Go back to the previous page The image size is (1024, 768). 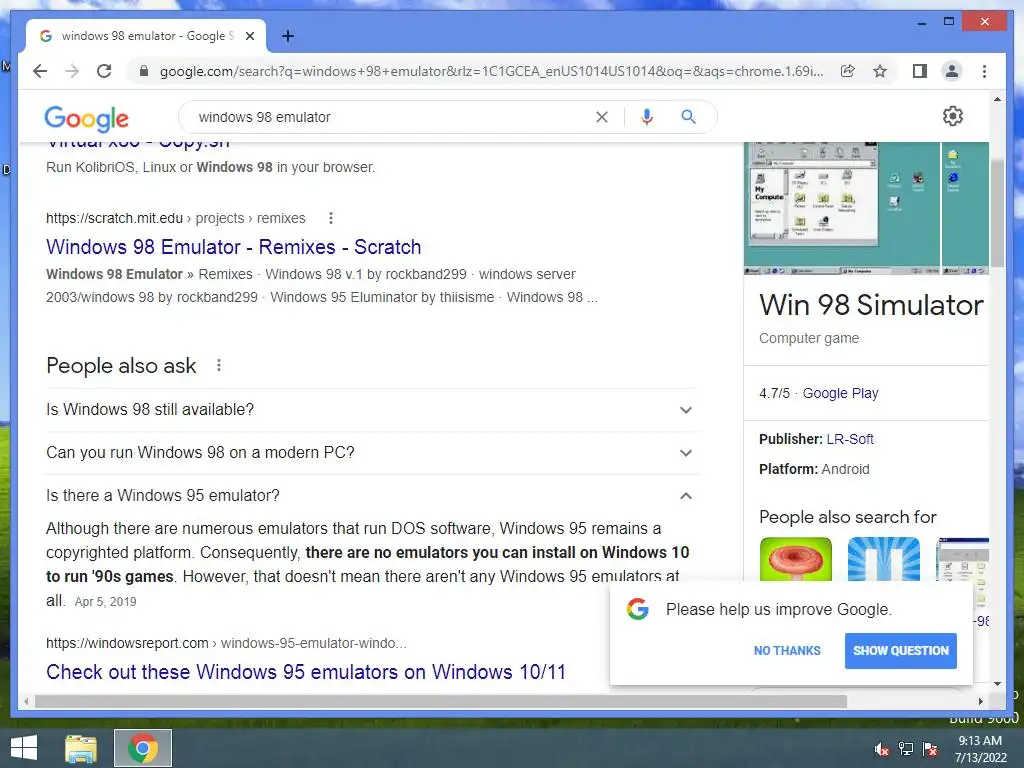click(40, 71)
